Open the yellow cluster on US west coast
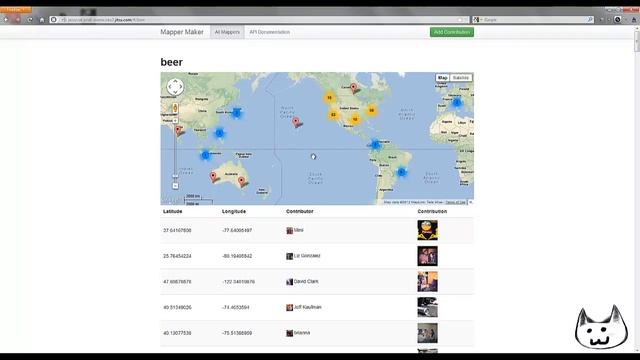 (333, 115)
